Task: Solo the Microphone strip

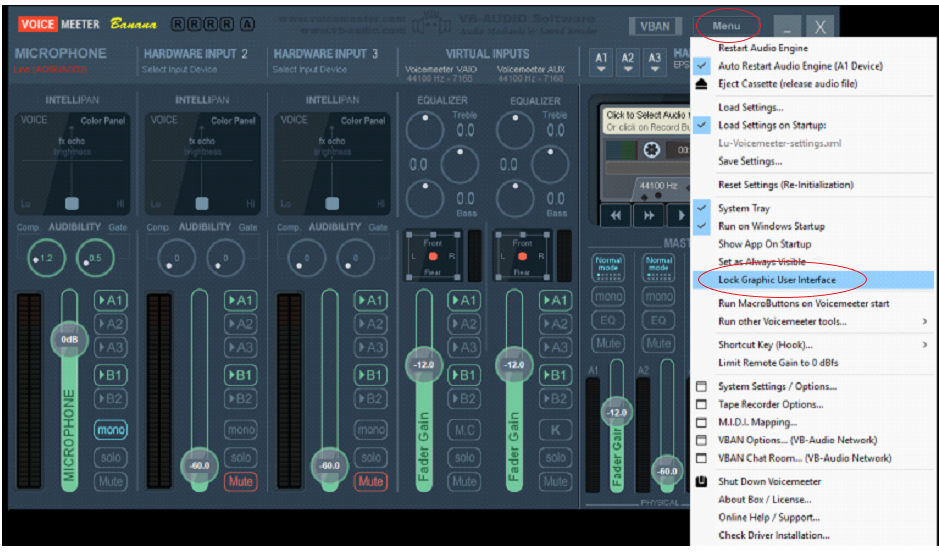Action: click(x=111, y=458)
